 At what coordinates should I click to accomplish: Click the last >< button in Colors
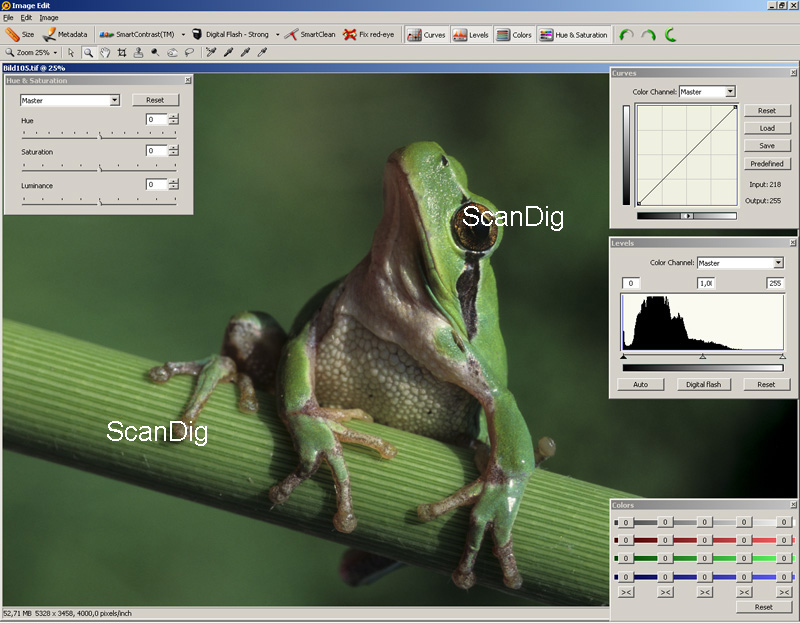pyautogui.click(x=784, y=592)
